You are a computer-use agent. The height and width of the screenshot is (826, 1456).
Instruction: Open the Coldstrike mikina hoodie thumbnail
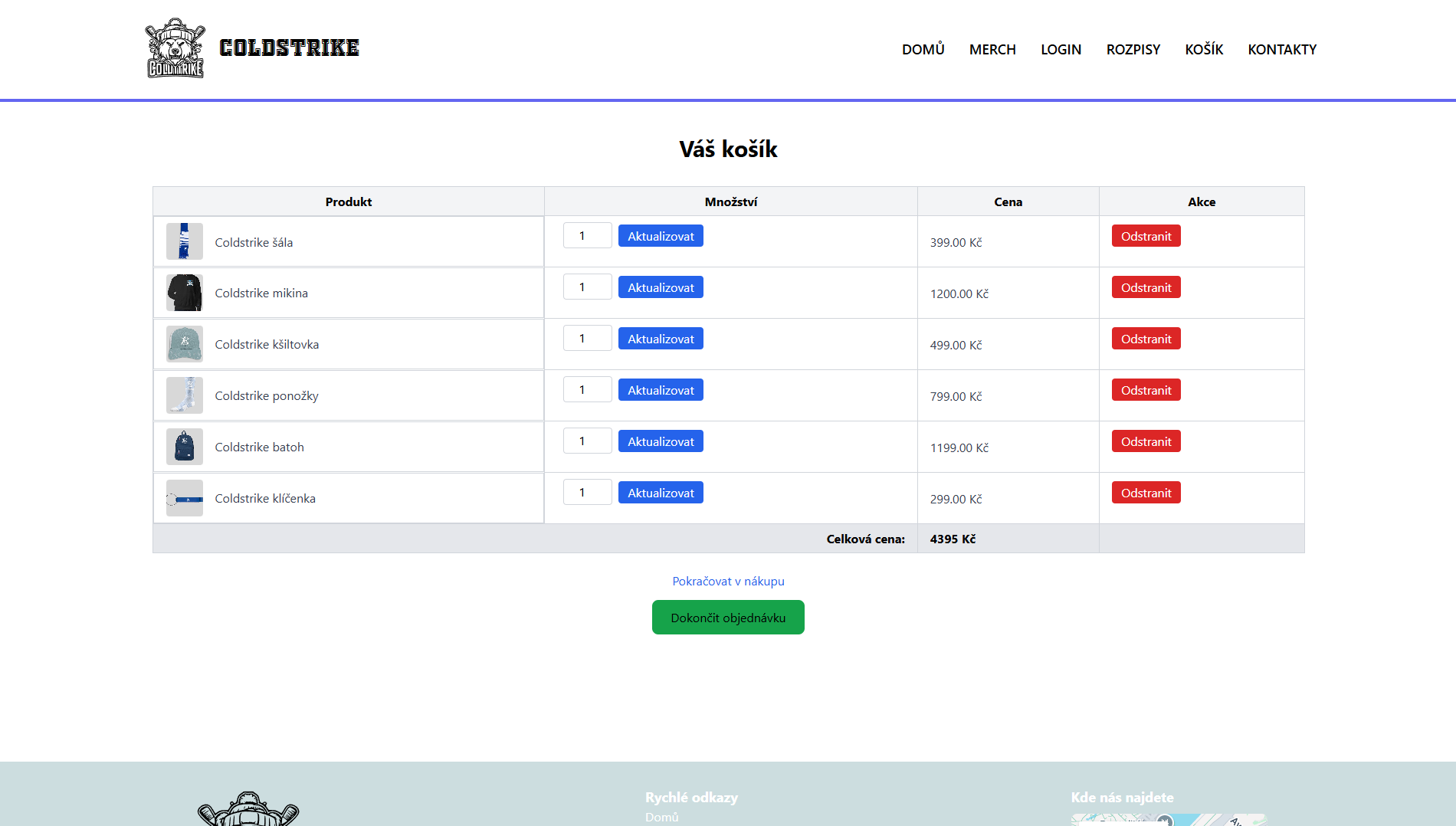(184, 293)
